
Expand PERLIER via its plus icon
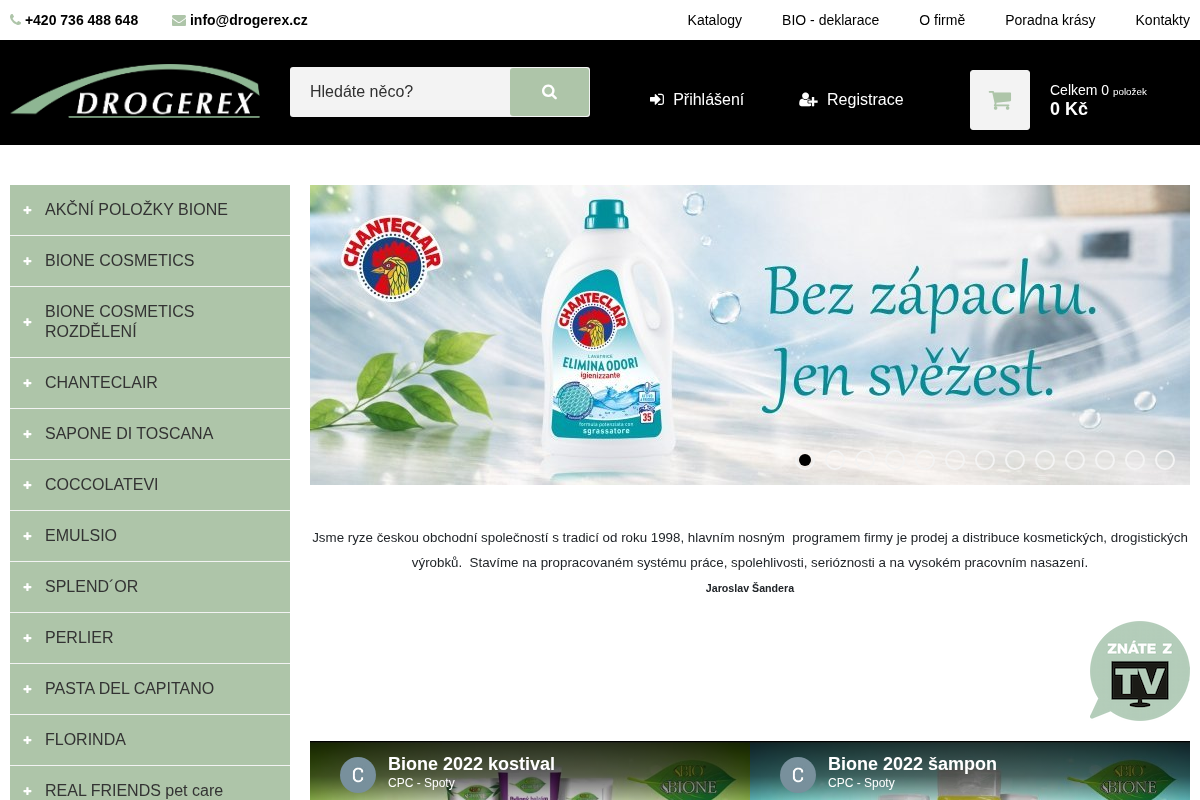pos(27,638)
